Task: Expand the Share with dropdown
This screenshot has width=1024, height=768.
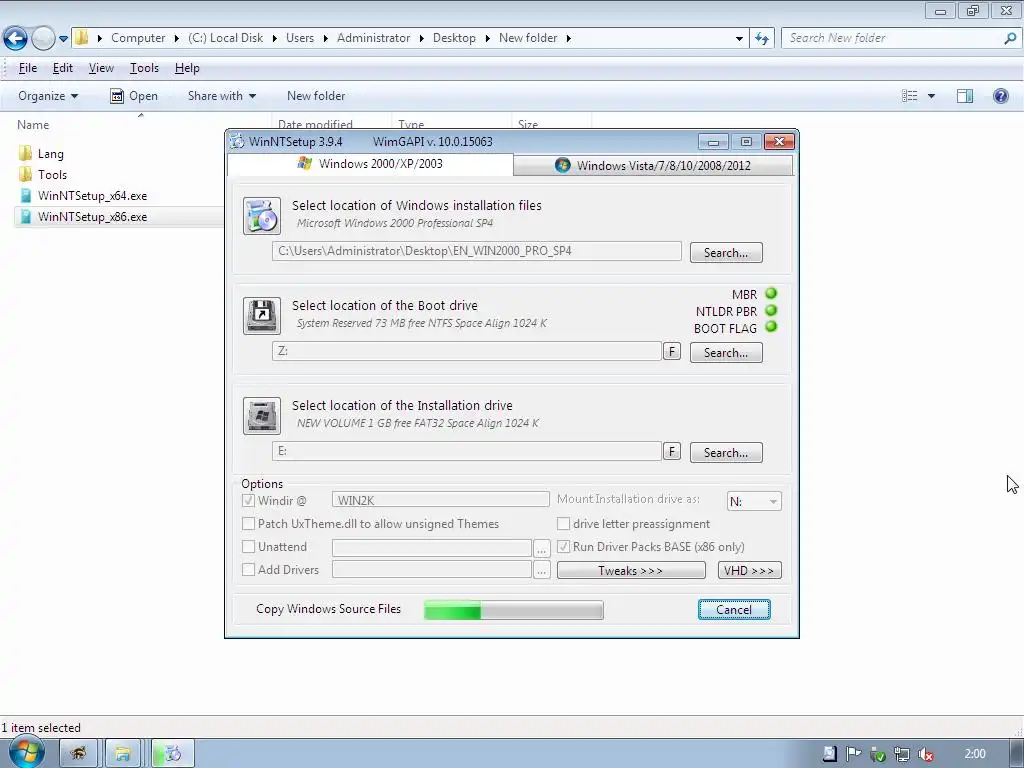Action: 221,96
